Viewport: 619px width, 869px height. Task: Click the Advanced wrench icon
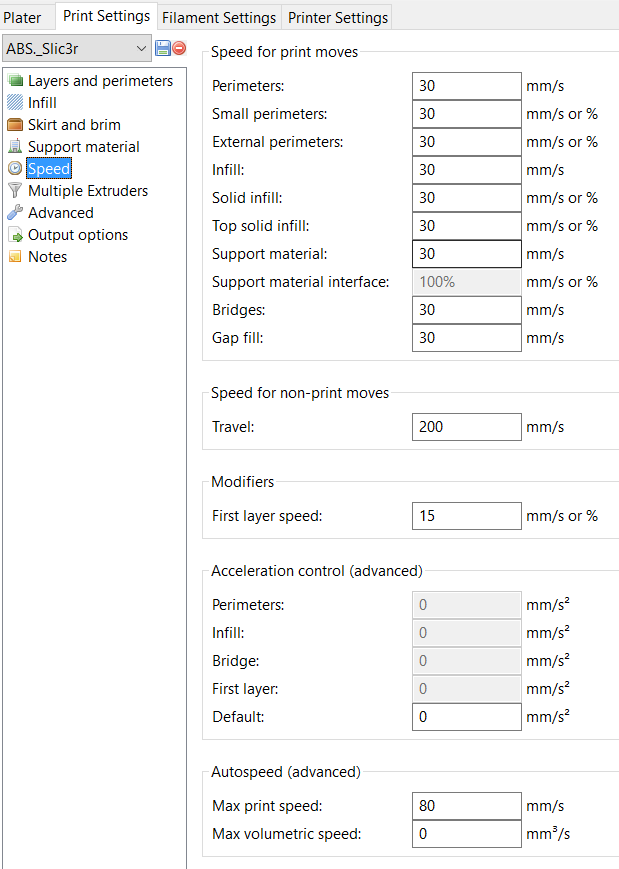pyautogui.click(x=15, y=213)
